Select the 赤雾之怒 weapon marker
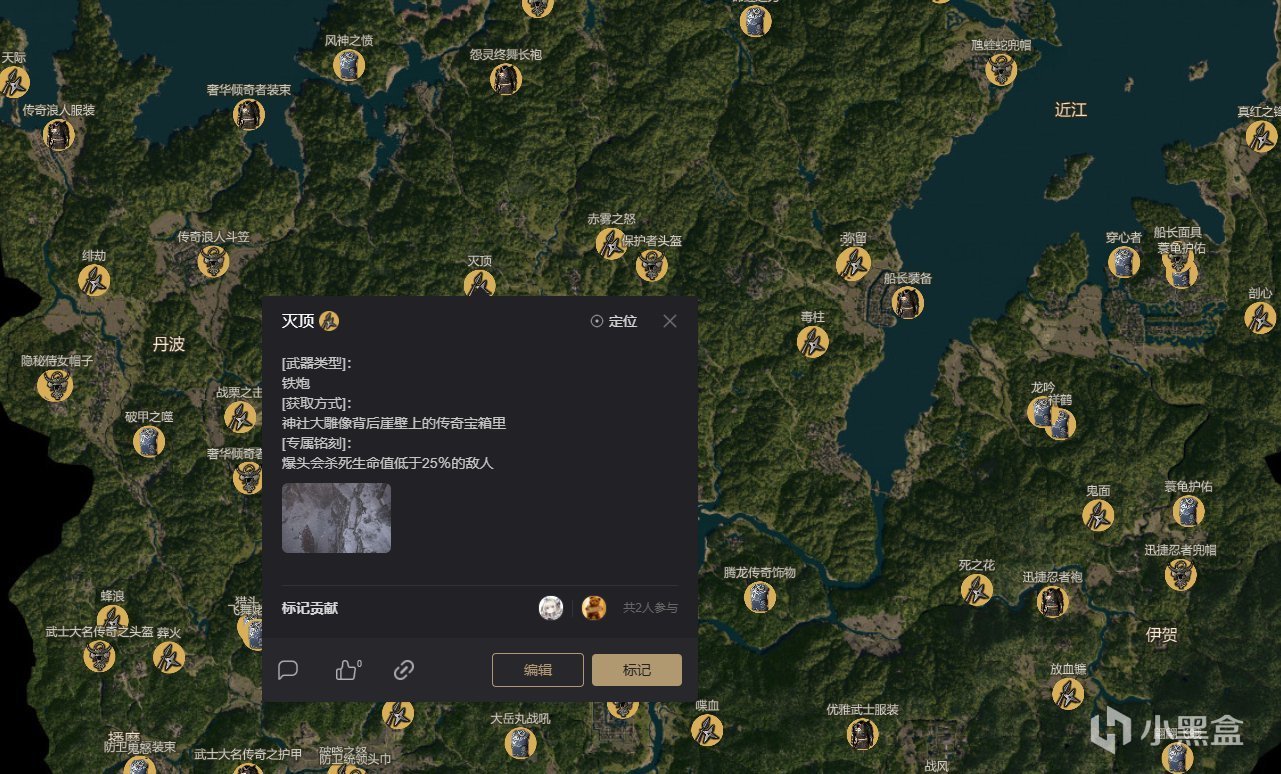Screen dimensions: 1281x774 (611, 243)
